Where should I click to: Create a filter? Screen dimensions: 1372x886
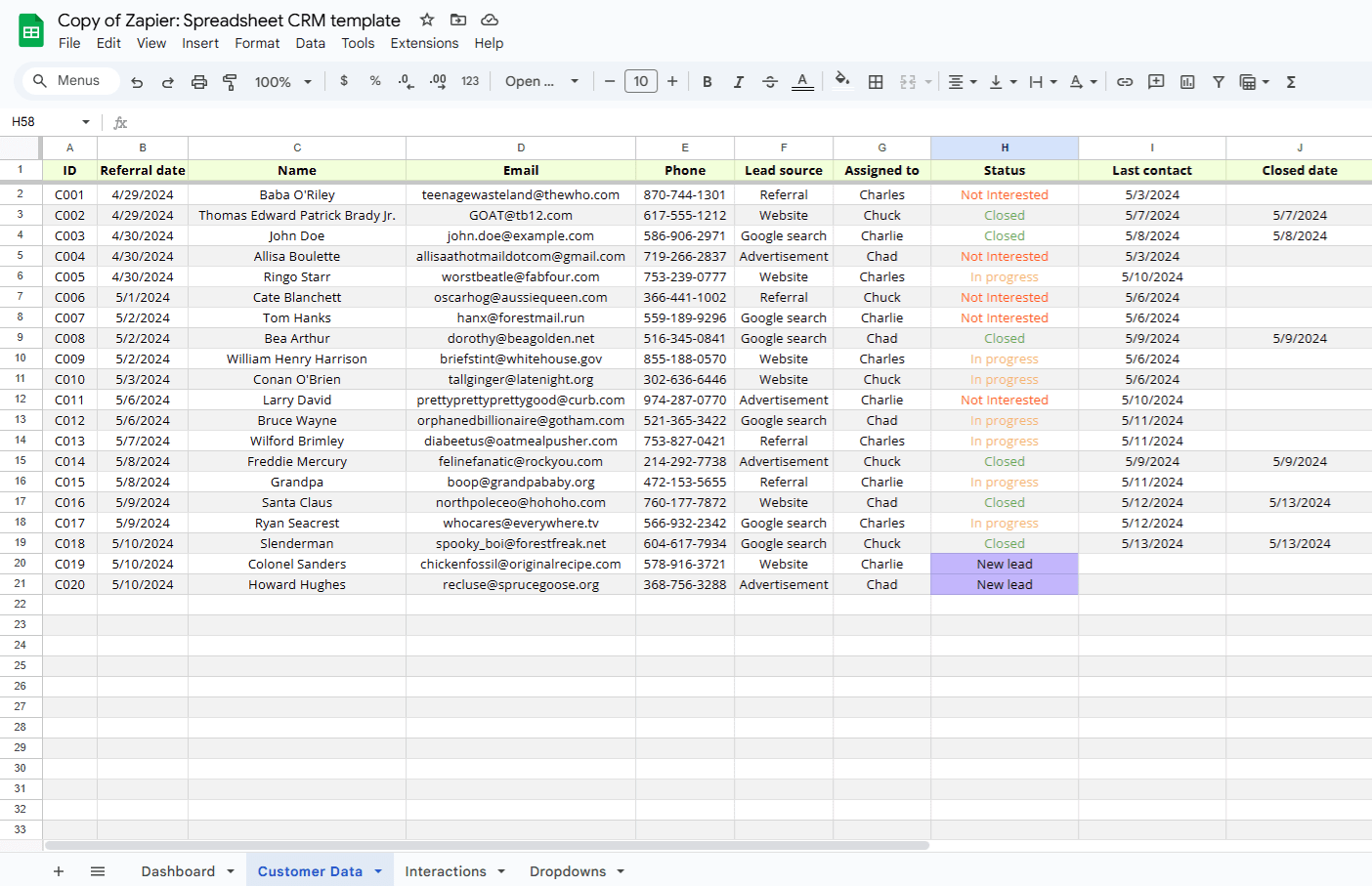[x=1219, y=81]
